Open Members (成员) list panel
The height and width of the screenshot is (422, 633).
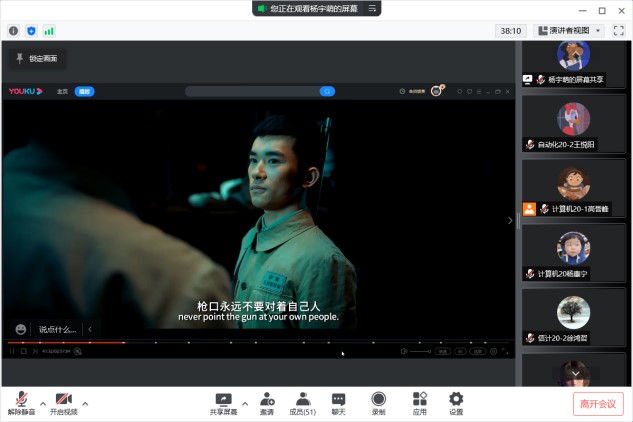(x=302, y=403)
